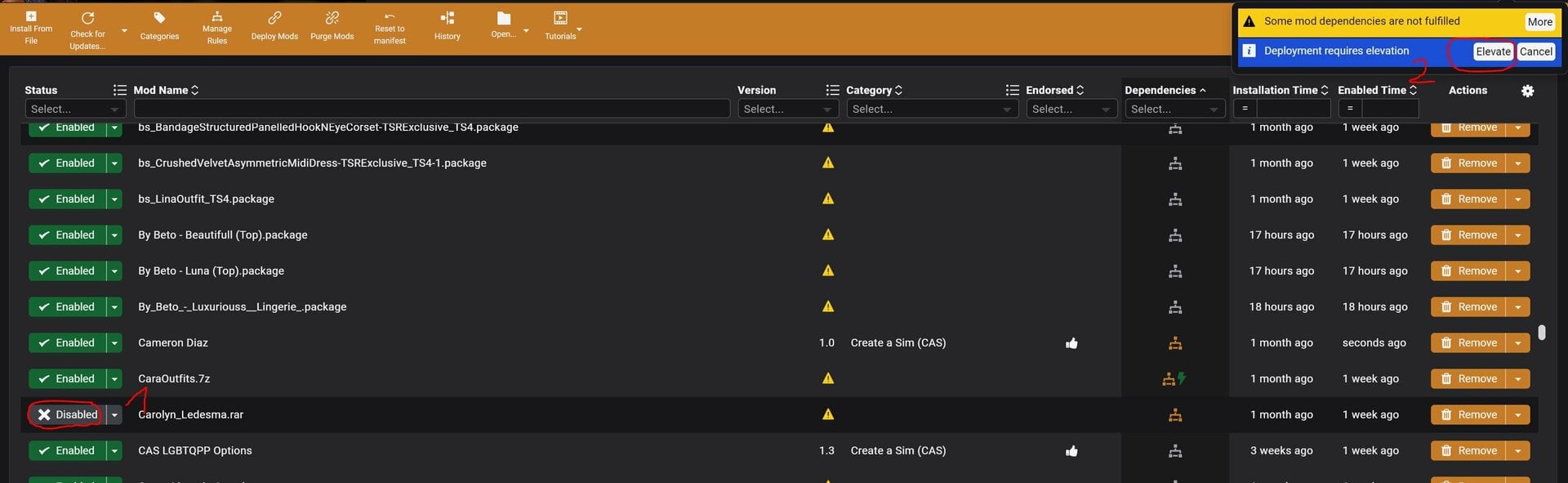Screen dimensions: 1568x483
Task: Expand Remove options arrow for Cameron Diaz
Action: point(1518,343)
